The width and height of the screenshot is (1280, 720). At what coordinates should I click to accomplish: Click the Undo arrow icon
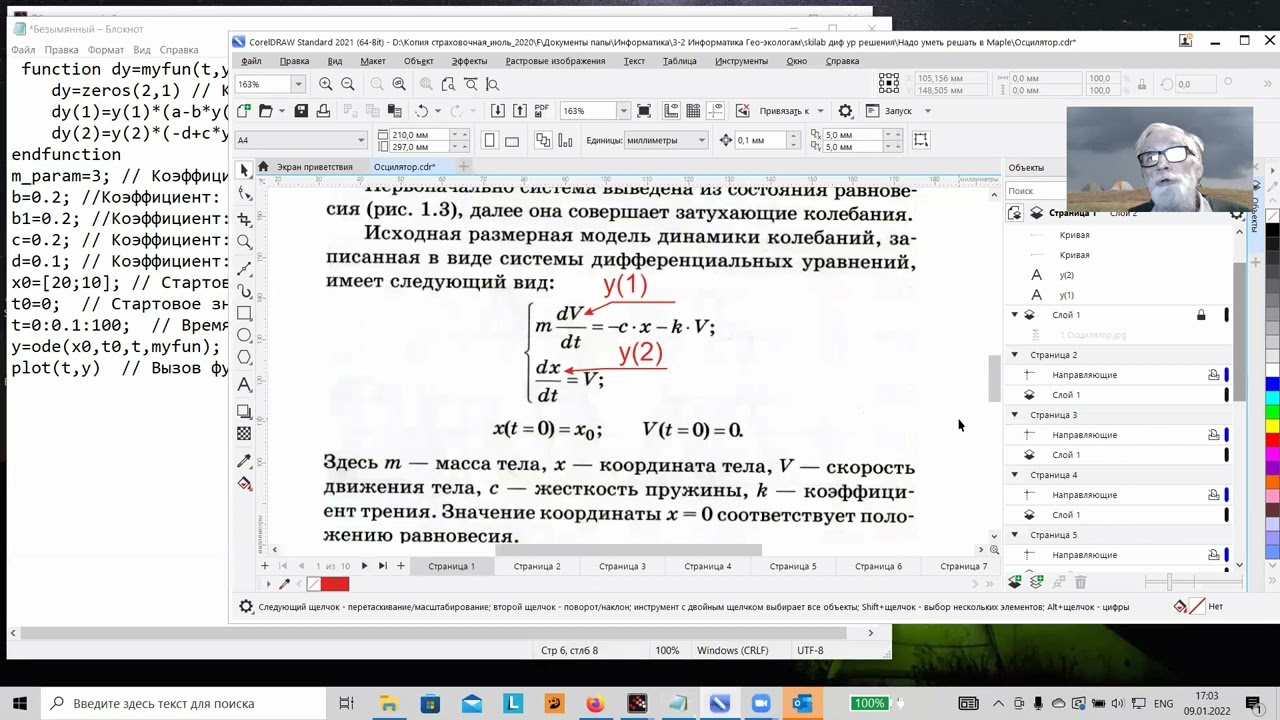coord(421,111)
